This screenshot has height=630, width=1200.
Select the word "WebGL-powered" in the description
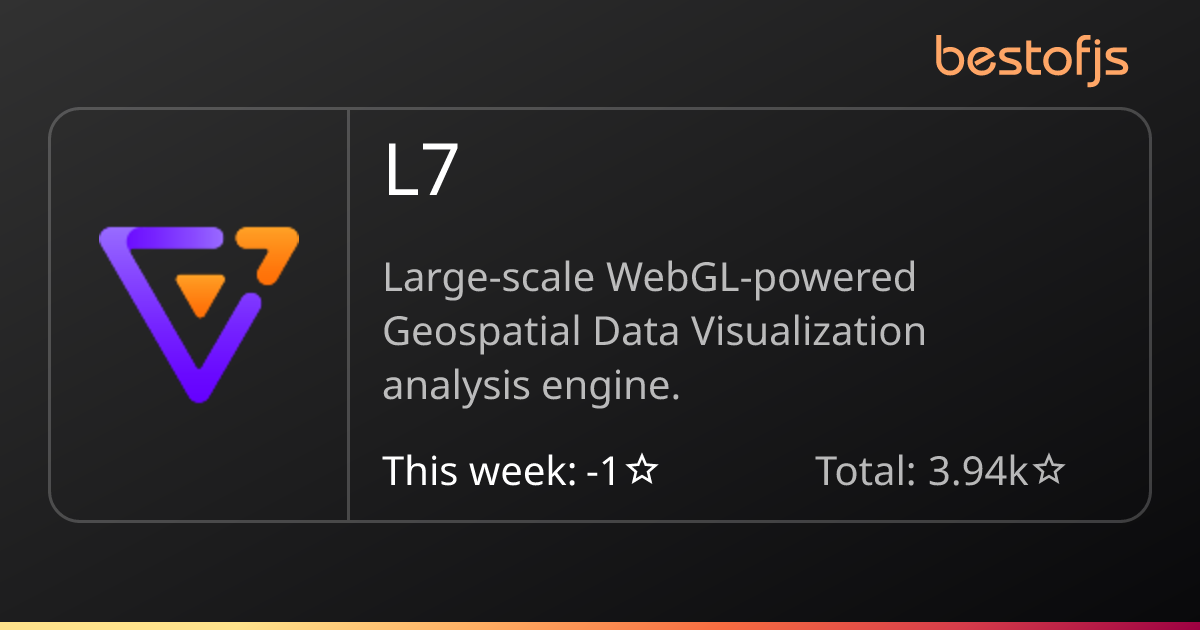click(760, 278)
